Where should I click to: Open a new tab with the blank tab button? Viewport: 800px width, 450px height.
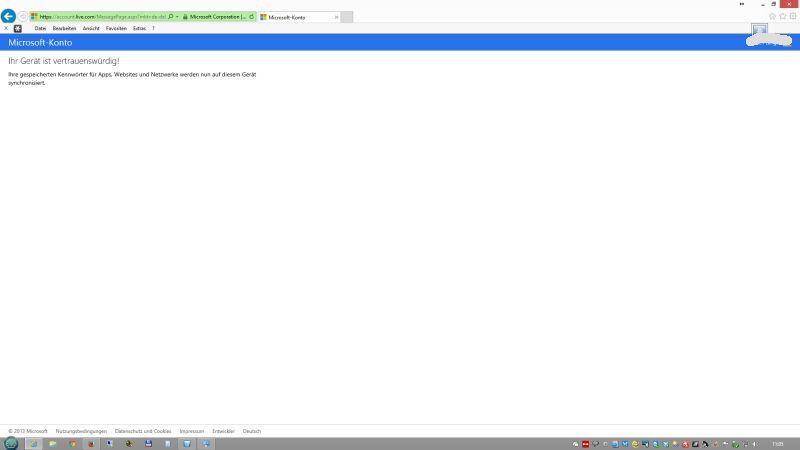pyautogui.click(x=347, y=17)
